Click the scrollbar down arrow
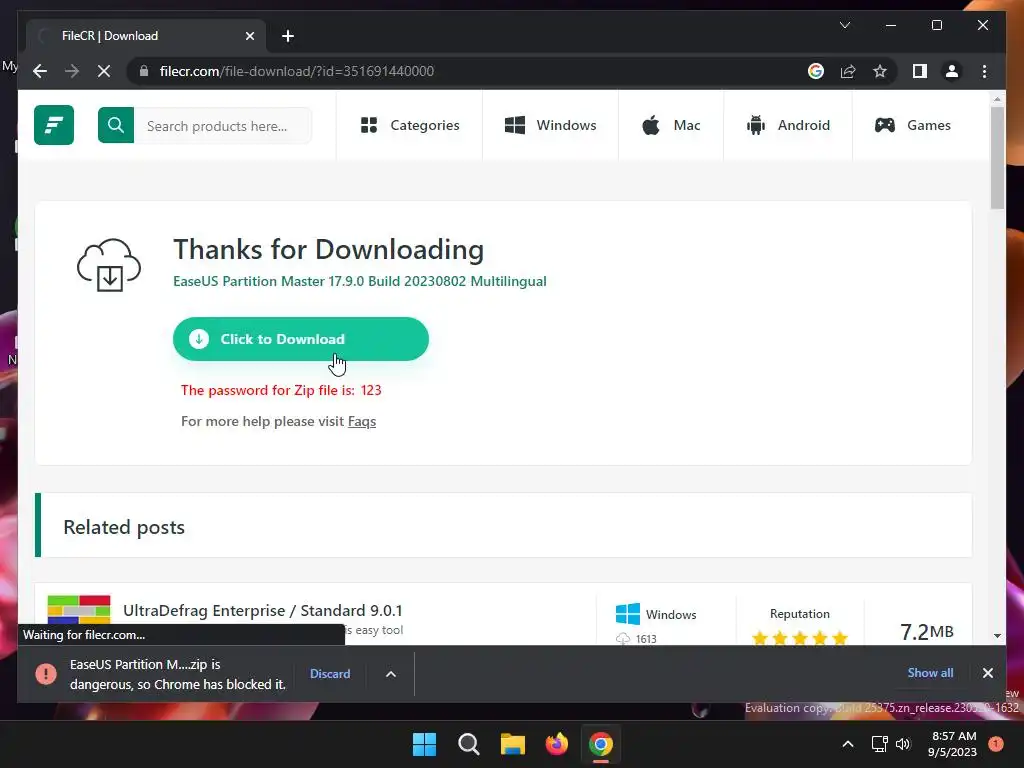1024x768 pixels. 997,635
